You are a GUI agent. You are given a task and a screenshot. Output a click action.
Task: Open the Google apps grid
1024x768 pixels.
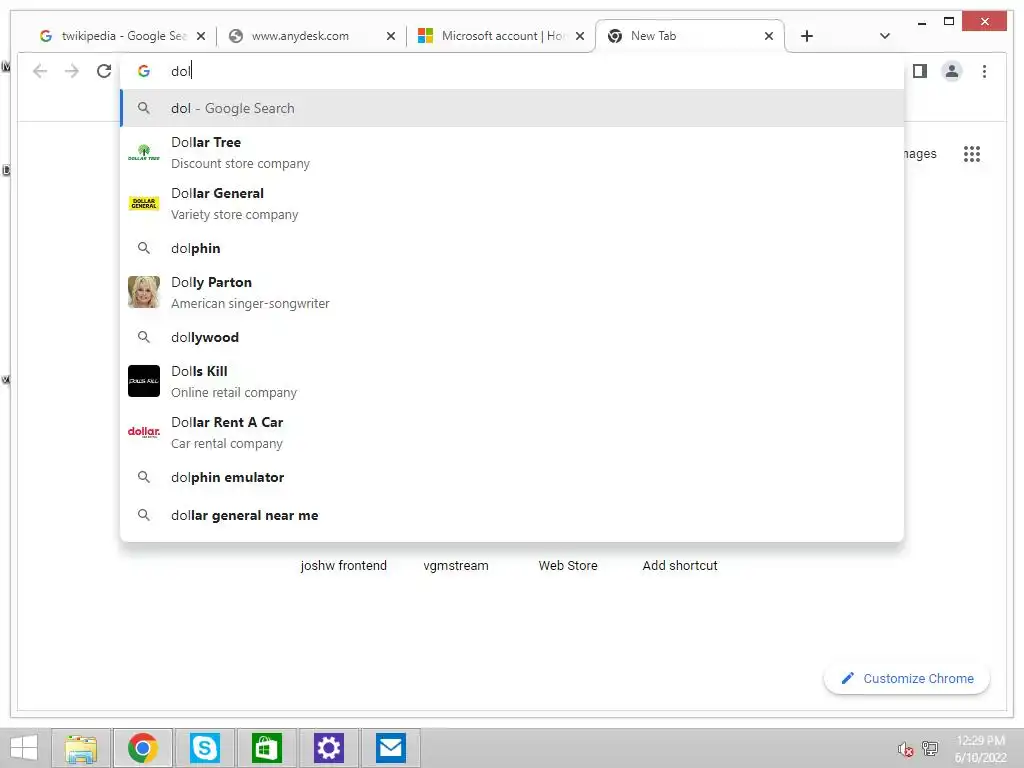click(x=972, y=154)
